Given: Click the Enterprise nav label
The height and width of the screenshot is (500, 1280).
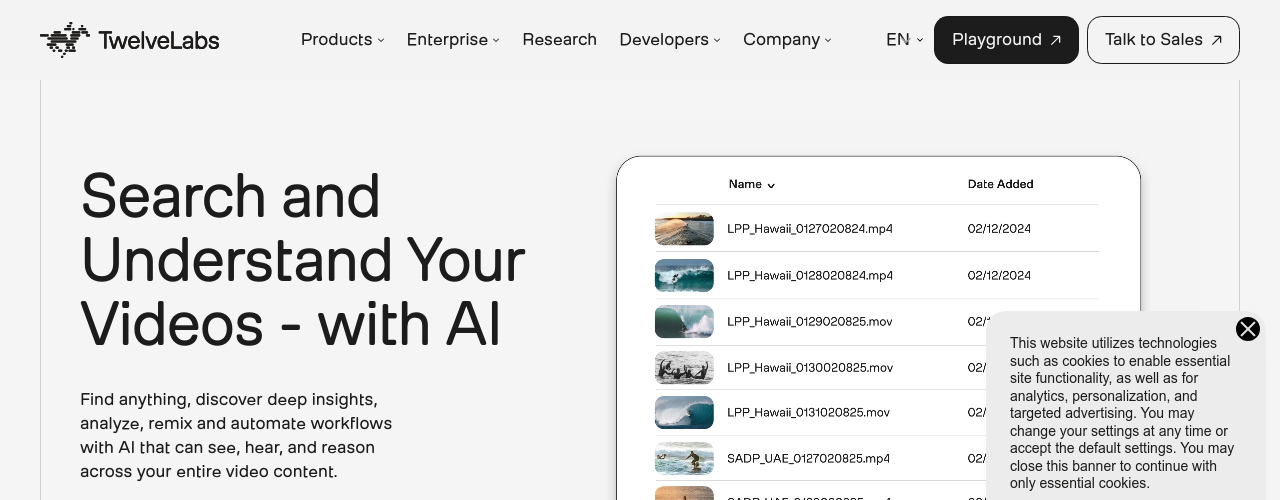Looking at the screenshot, I should coord(447,40).
